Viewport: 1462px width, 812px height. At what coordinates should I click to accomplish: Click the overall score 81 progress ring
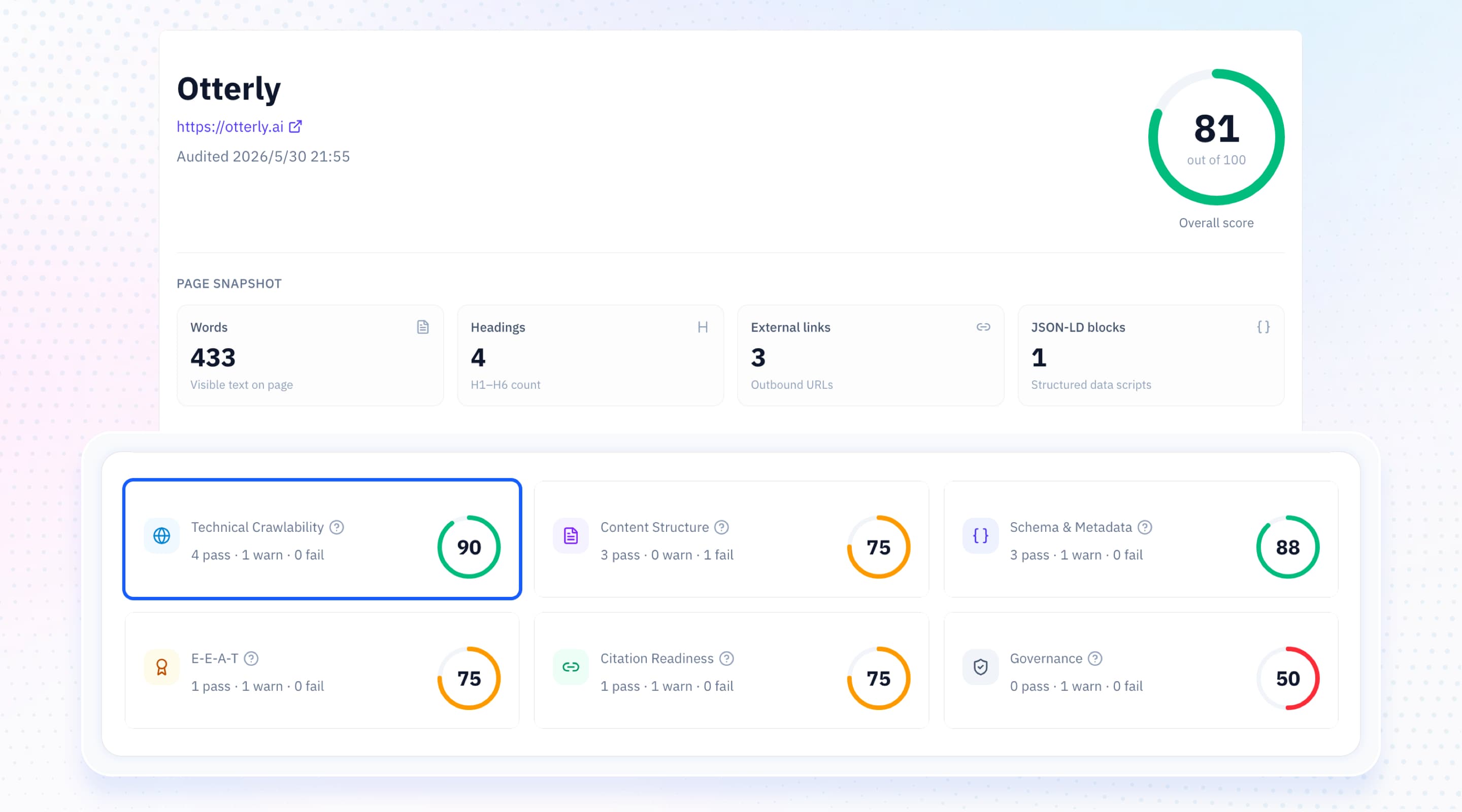pyautogui.click(x=1216, y=138)
